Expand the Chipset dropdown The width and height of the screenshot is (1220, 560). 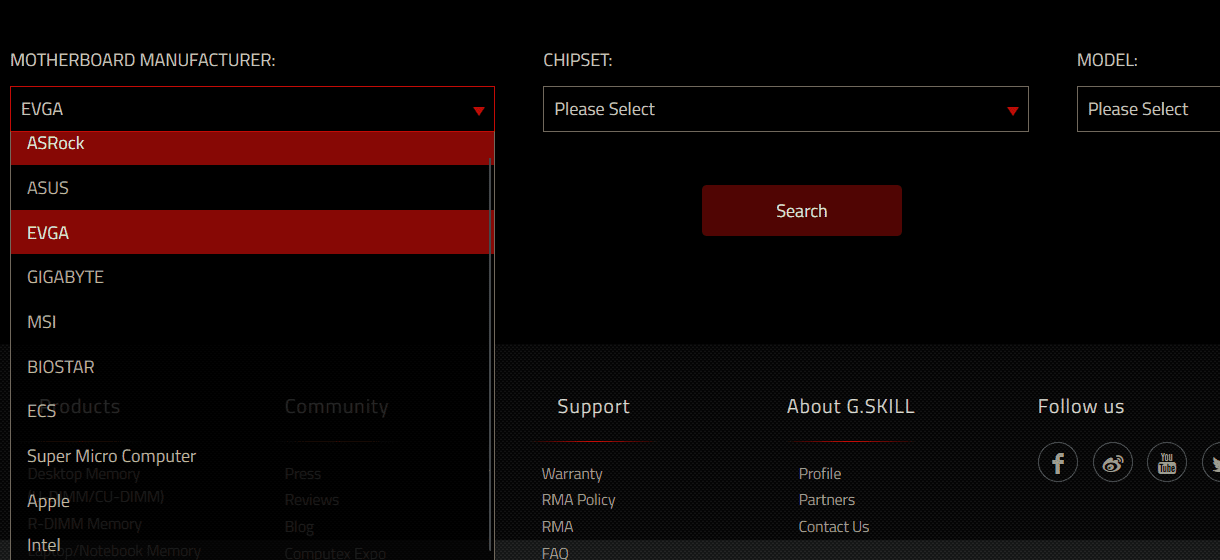786,109
